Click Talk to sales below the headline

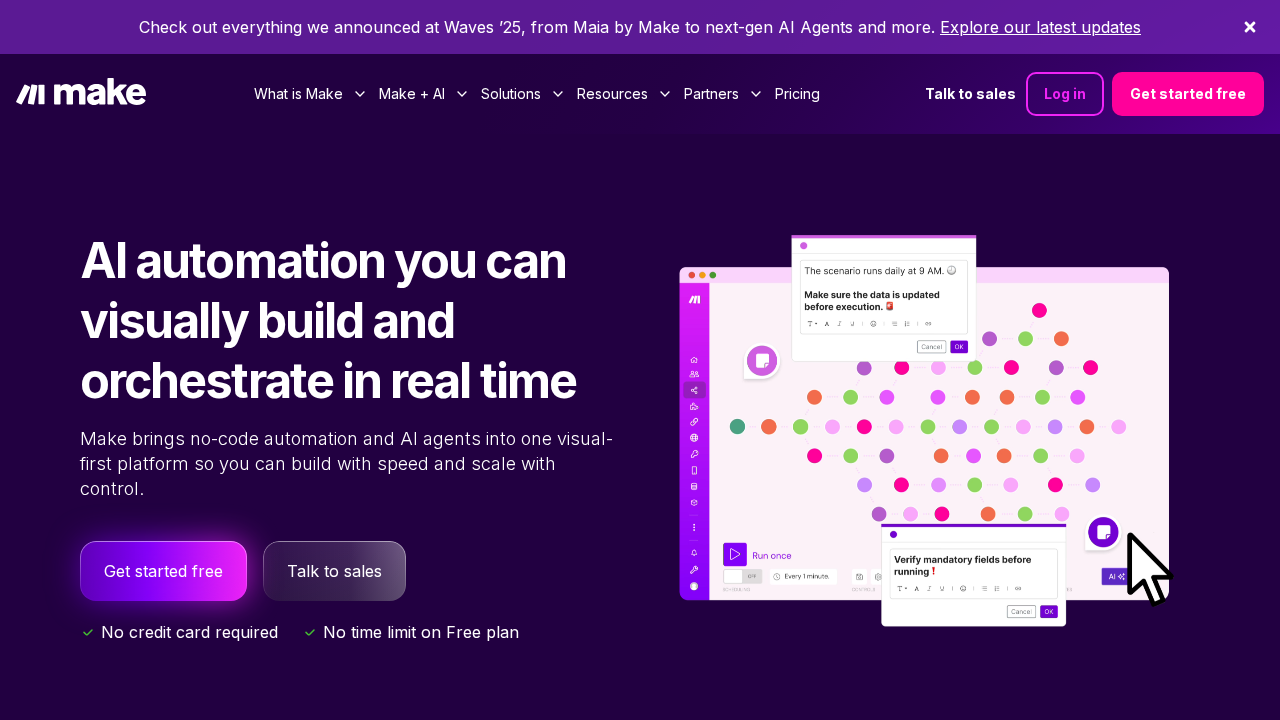click(x=334, y=571)
